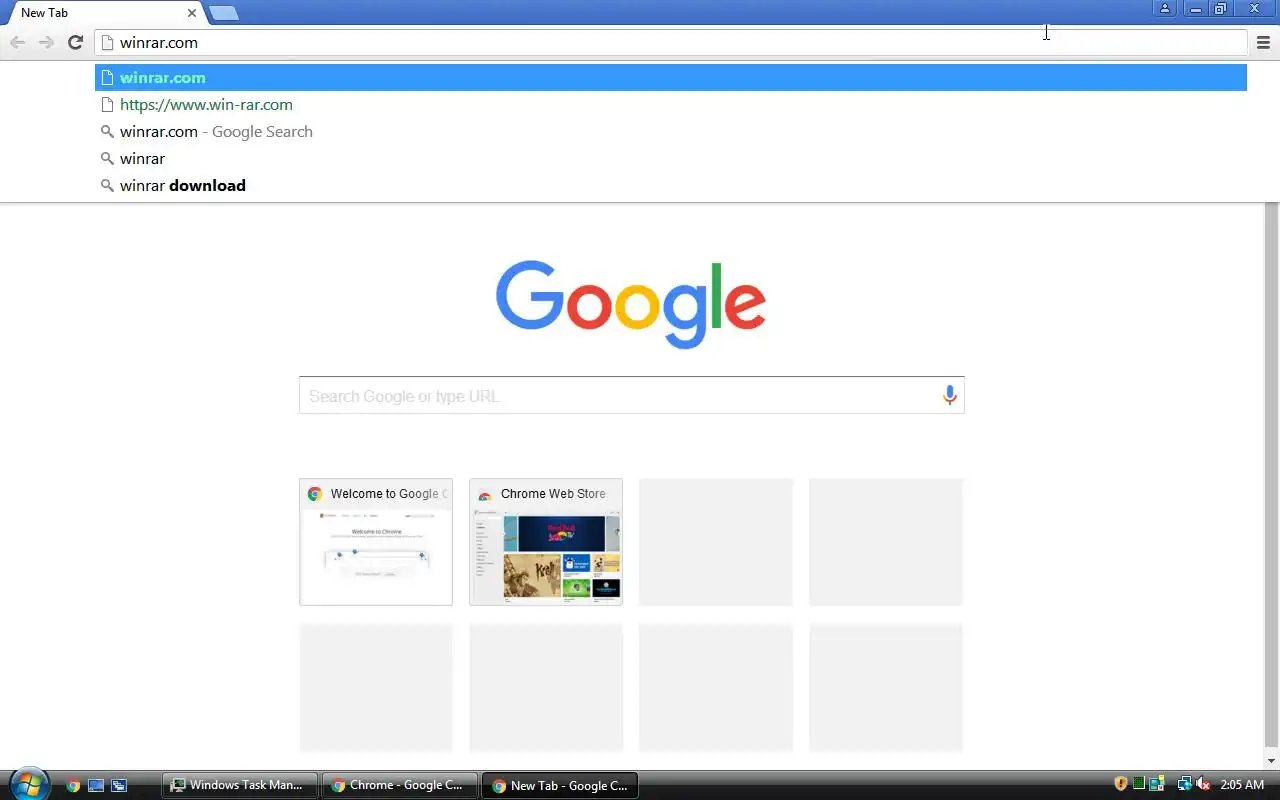Open the Windows Start orb
The image size is (1280, 800).
tap(27, 784)
